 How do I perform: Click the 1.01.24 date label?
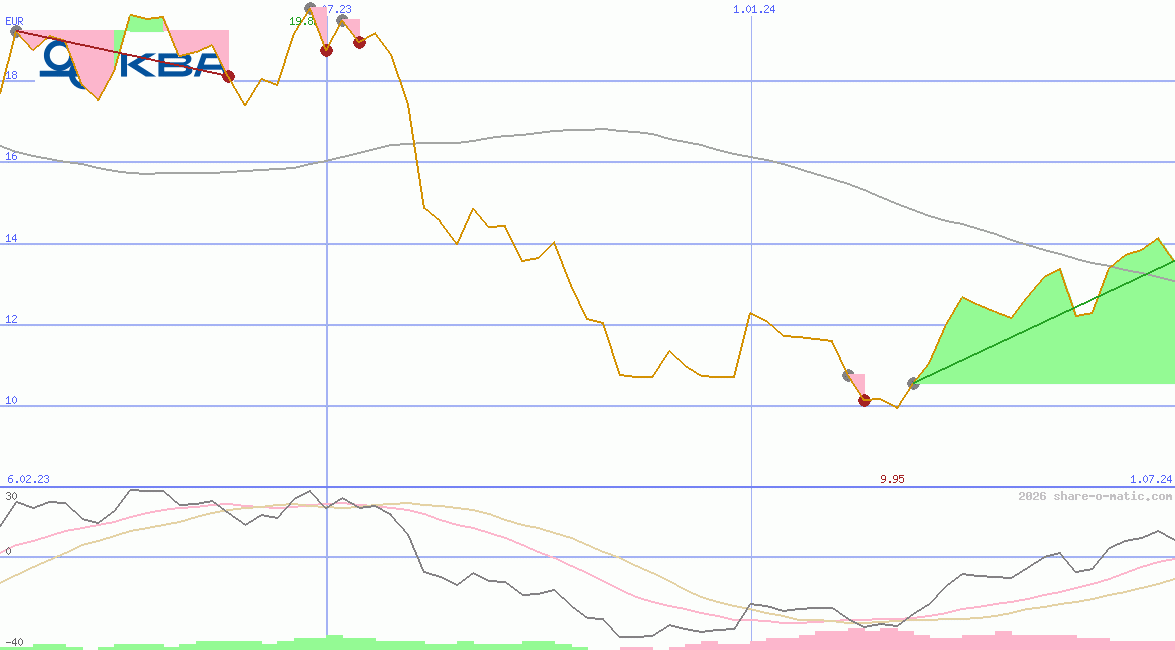(754, 9)
